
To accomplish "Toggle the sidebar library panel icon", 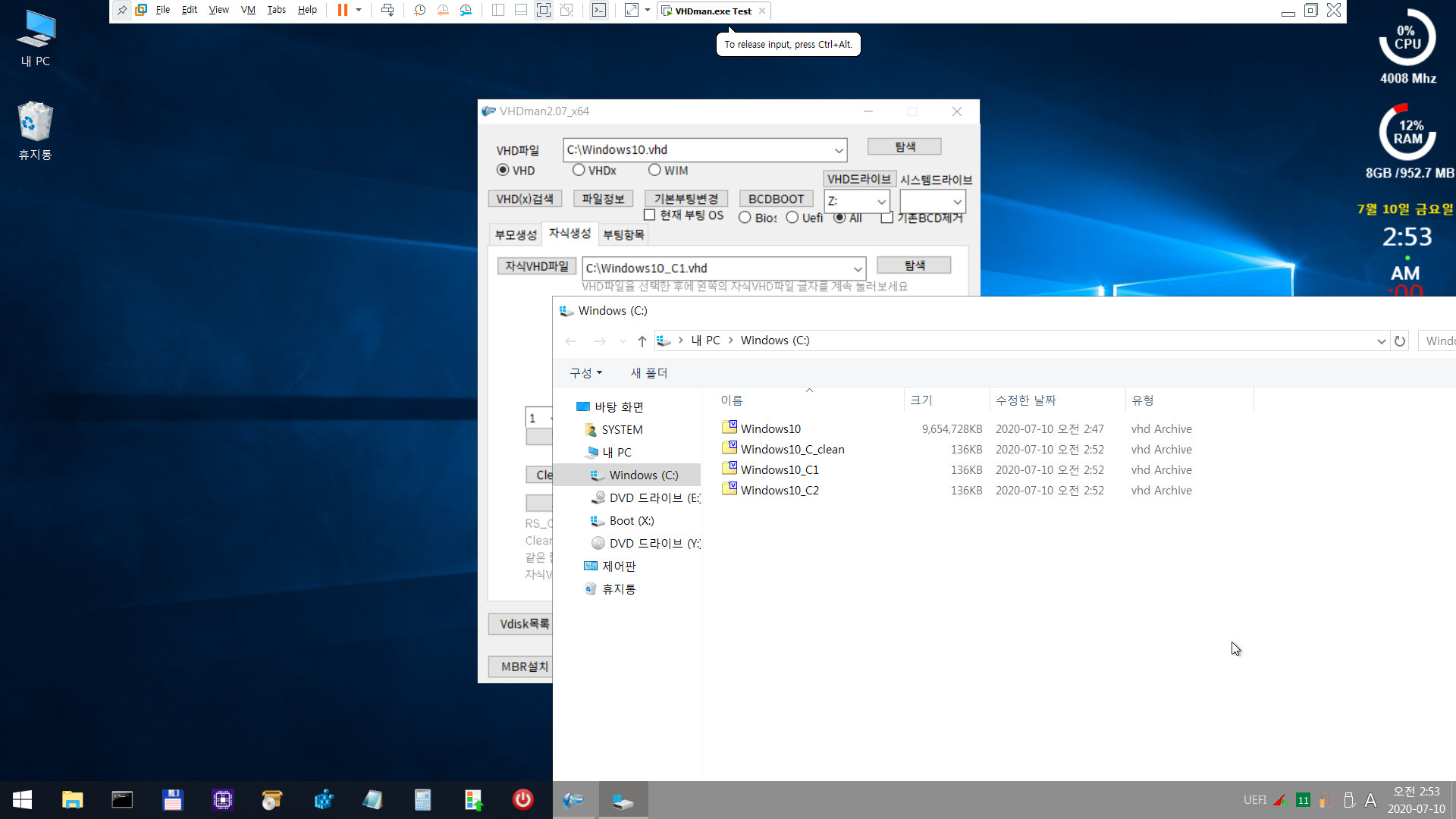I will pyautogui.click(x=498, y=11).
